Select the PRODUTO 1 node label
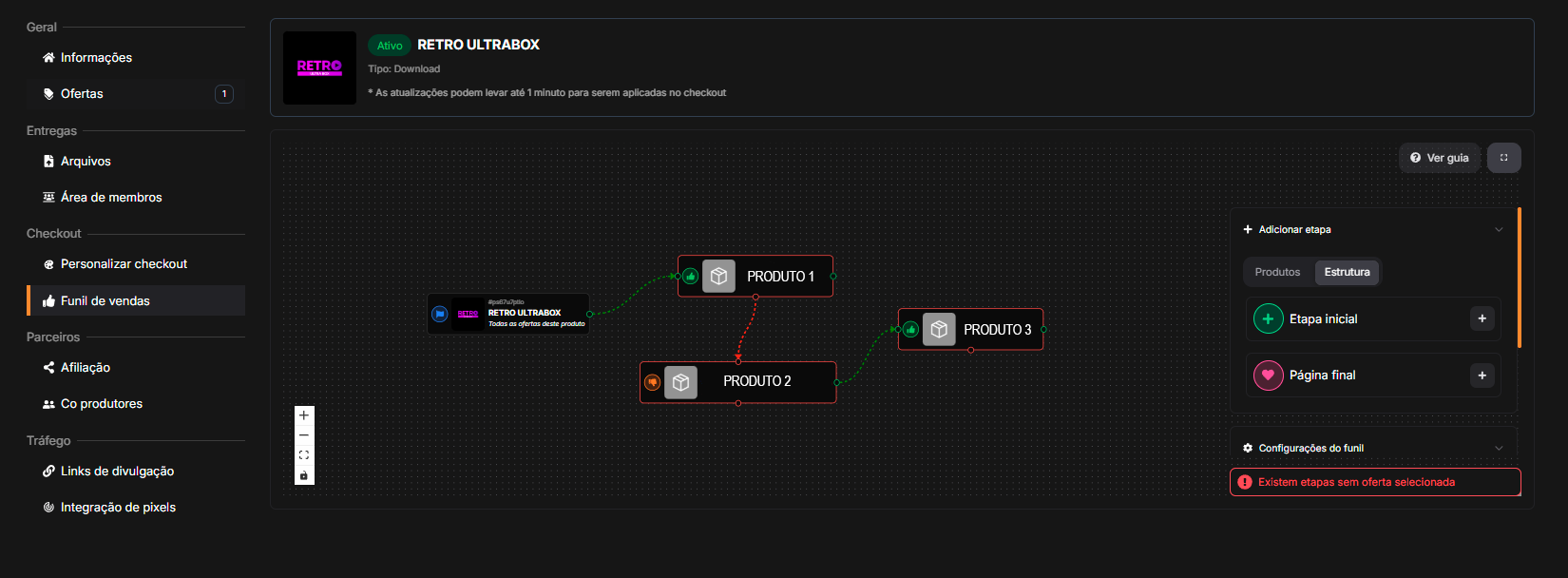 pos(780,277)
